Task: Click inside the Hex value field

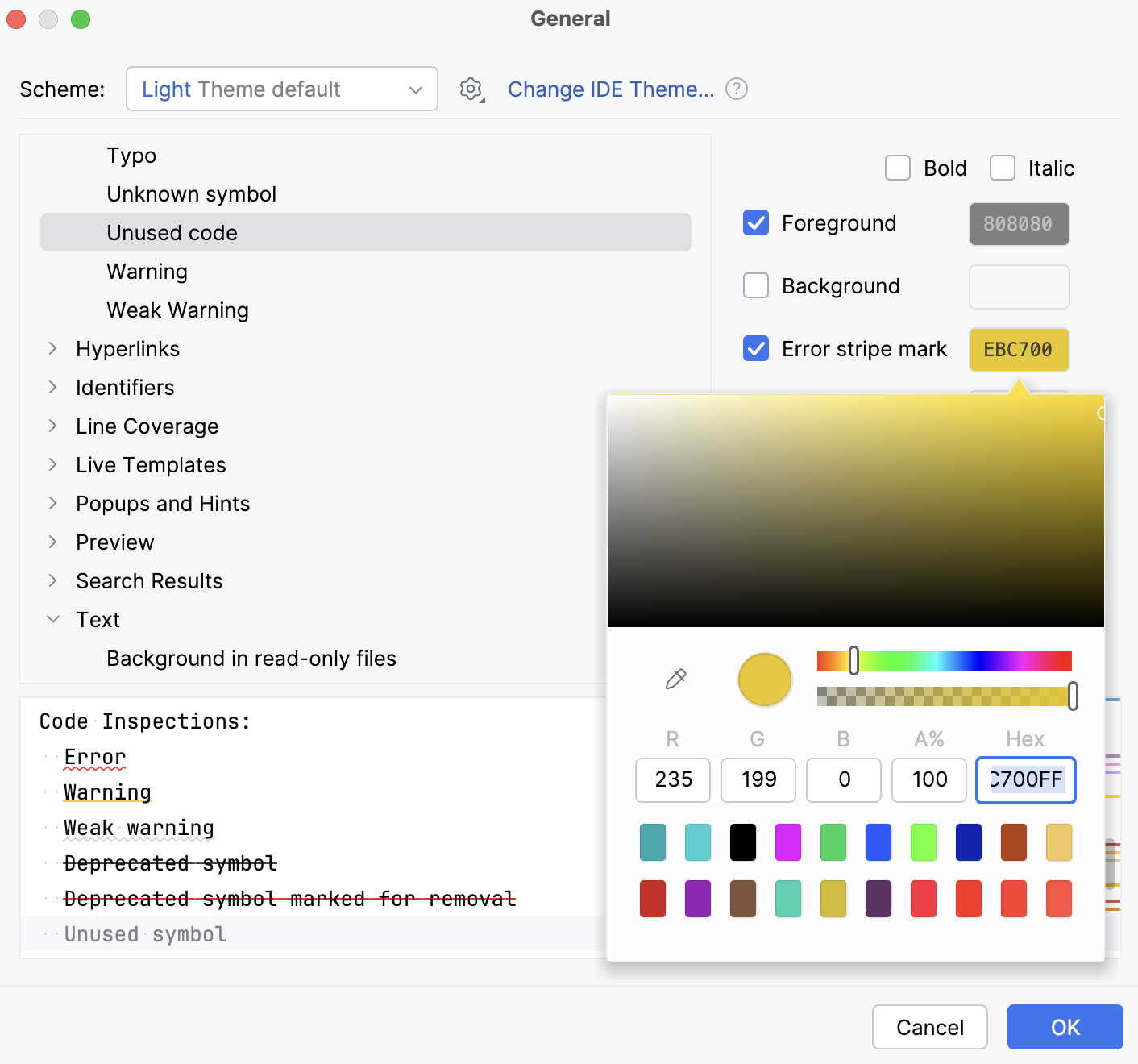Action: pos(1025,779)
